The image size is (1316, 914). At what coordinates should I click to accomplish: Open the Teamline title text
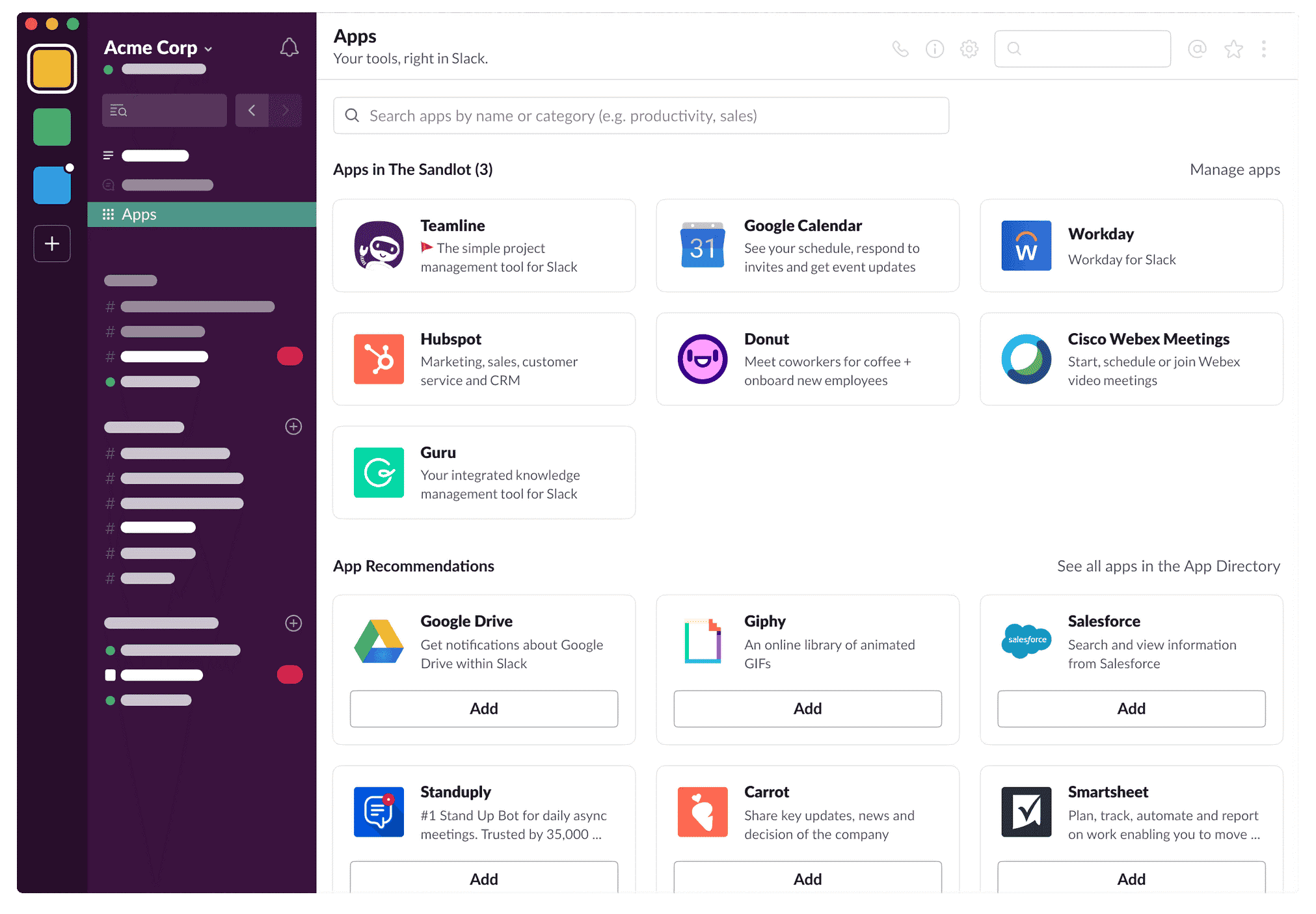452,226
